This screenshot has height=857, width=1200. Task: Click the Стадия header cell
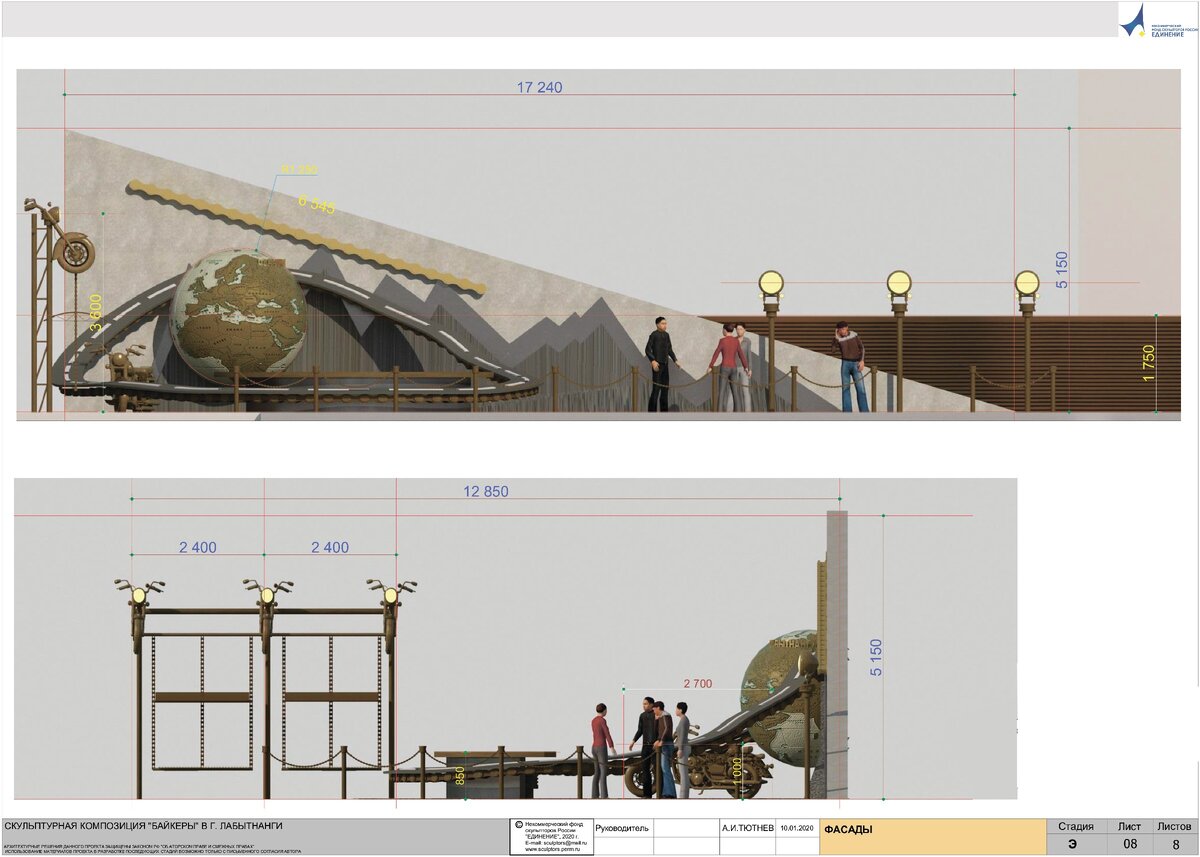[1075, 827]
